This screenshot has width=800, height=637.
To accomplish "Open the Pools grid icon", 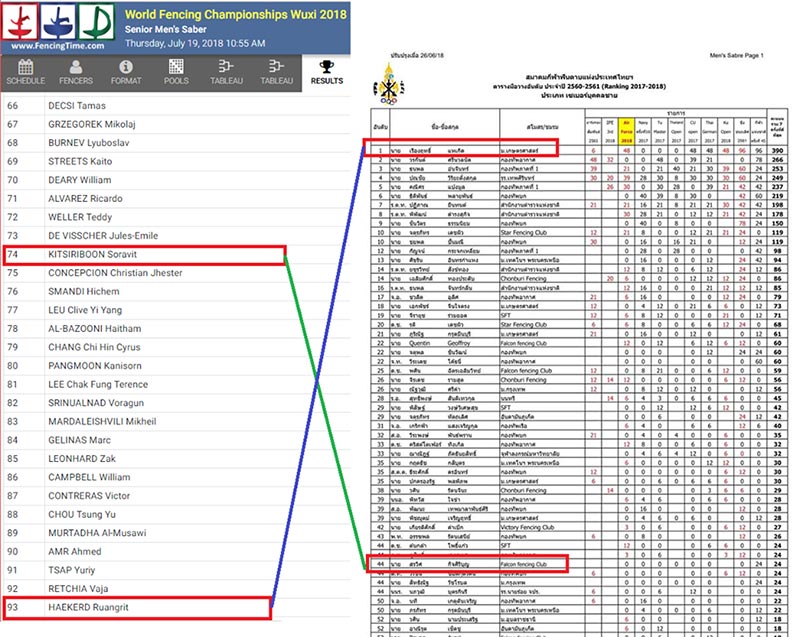I will tap(176, 67).
